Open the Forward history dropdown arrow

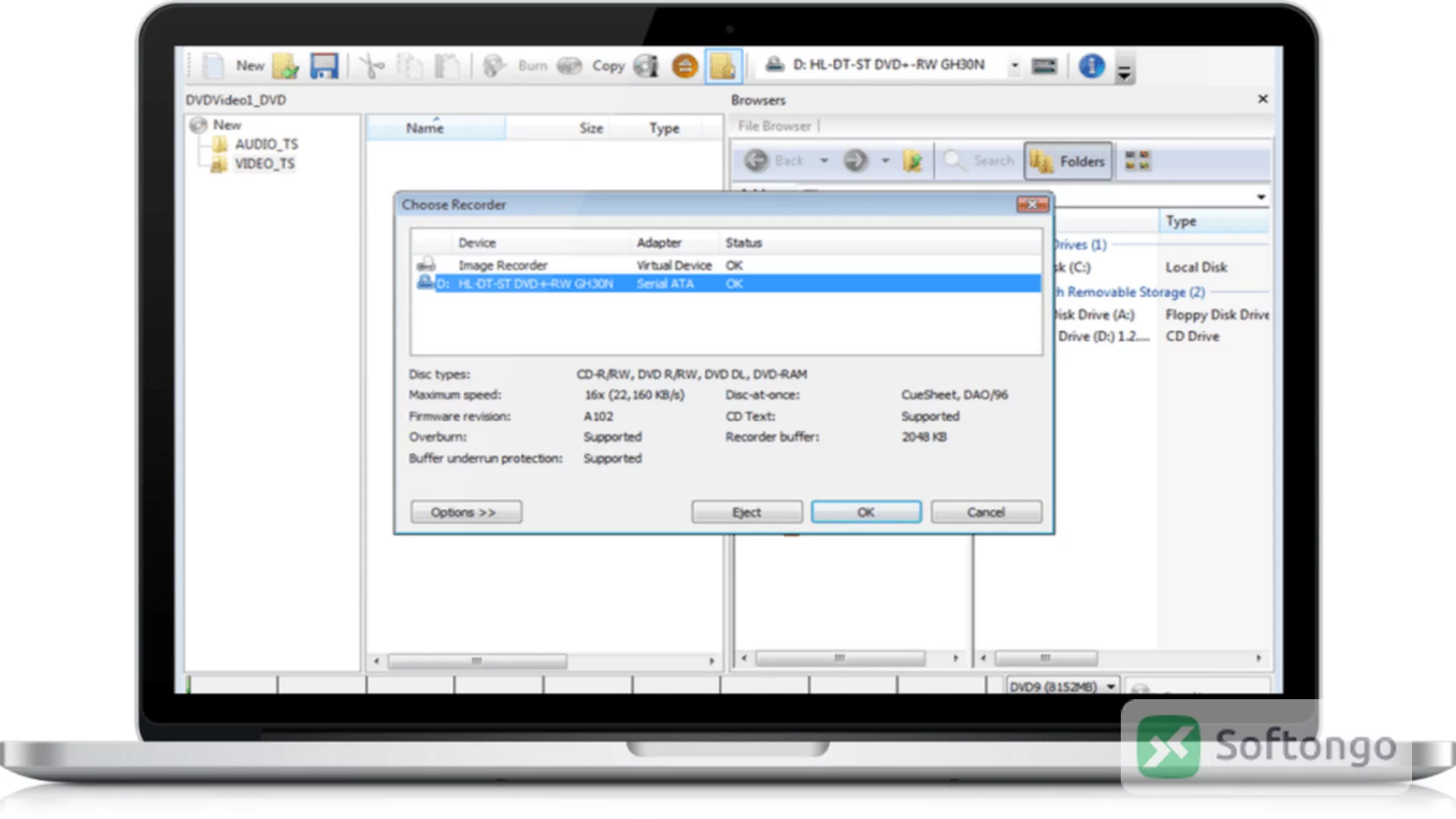pos(885,161)
